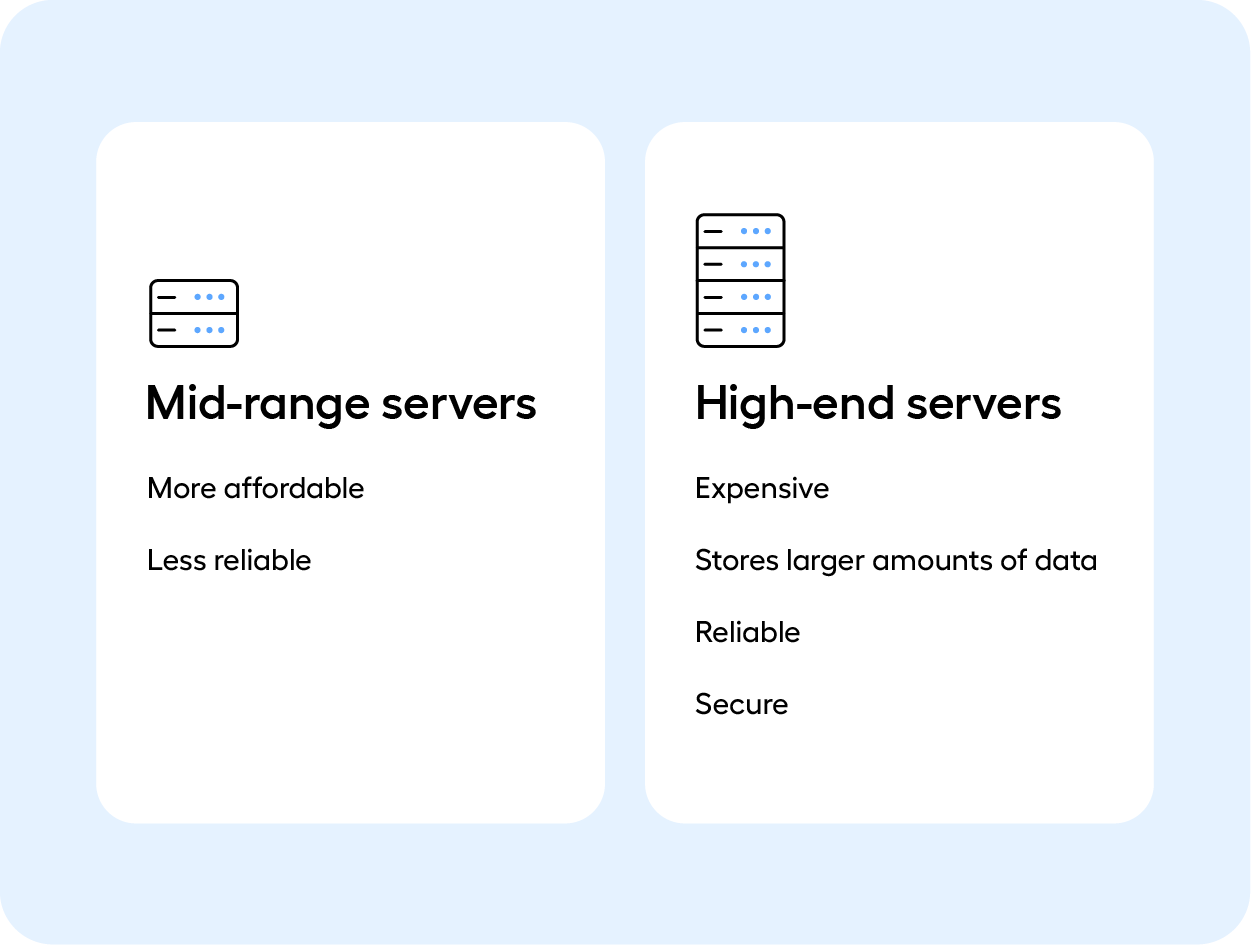Select the second rack of the mid-range server icon
The height and width of the screenshot is (946, 1251).
point(193,329)
